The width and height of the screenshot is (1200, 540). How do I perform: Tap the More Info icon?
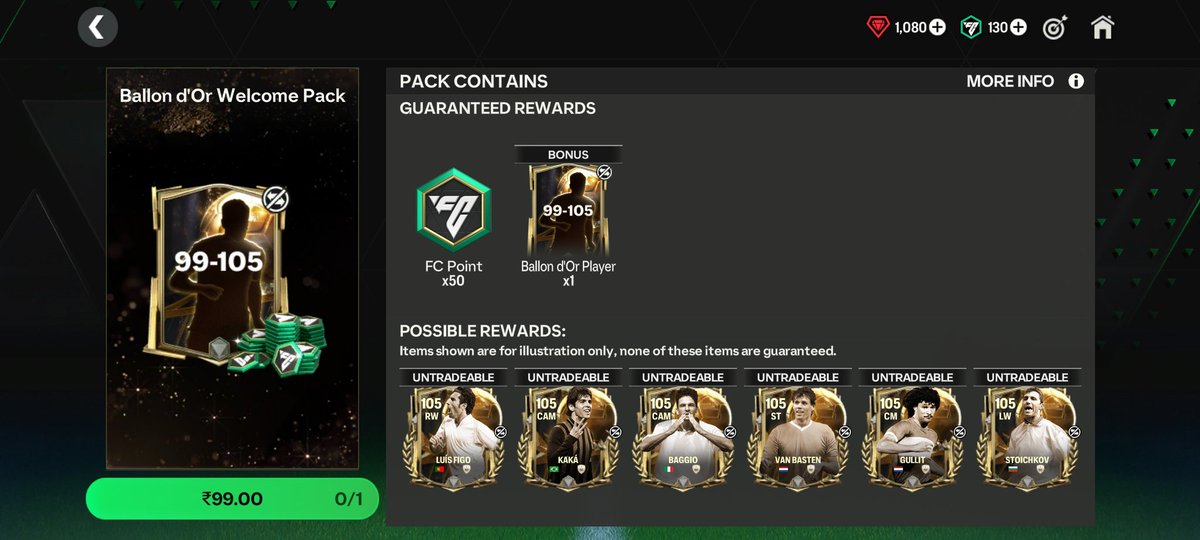[1076, 81]
